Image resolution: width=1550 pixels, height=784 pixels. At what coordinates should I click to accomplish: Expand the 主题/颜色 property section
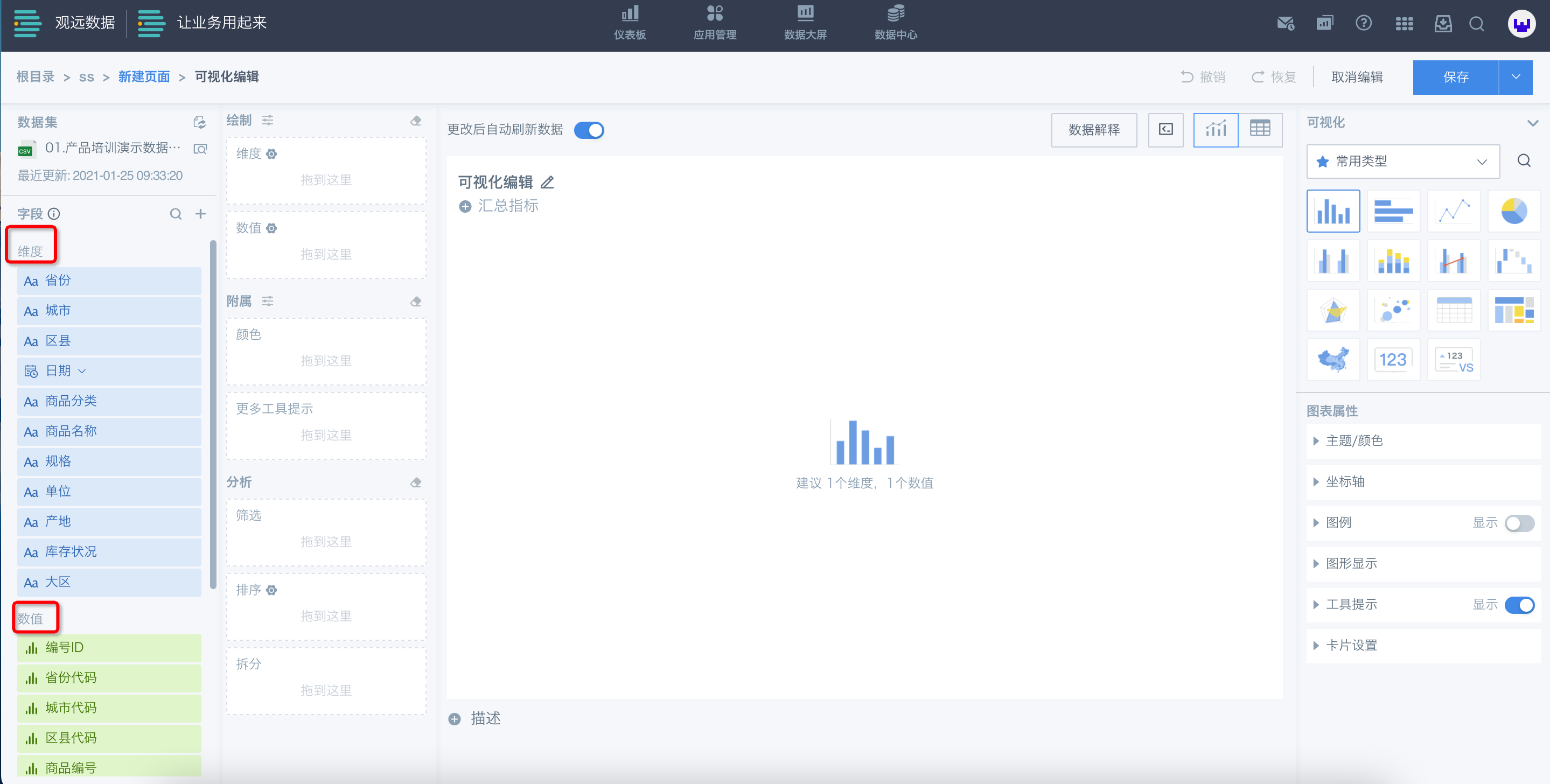pyautogui.click(x=1354, y=441)
